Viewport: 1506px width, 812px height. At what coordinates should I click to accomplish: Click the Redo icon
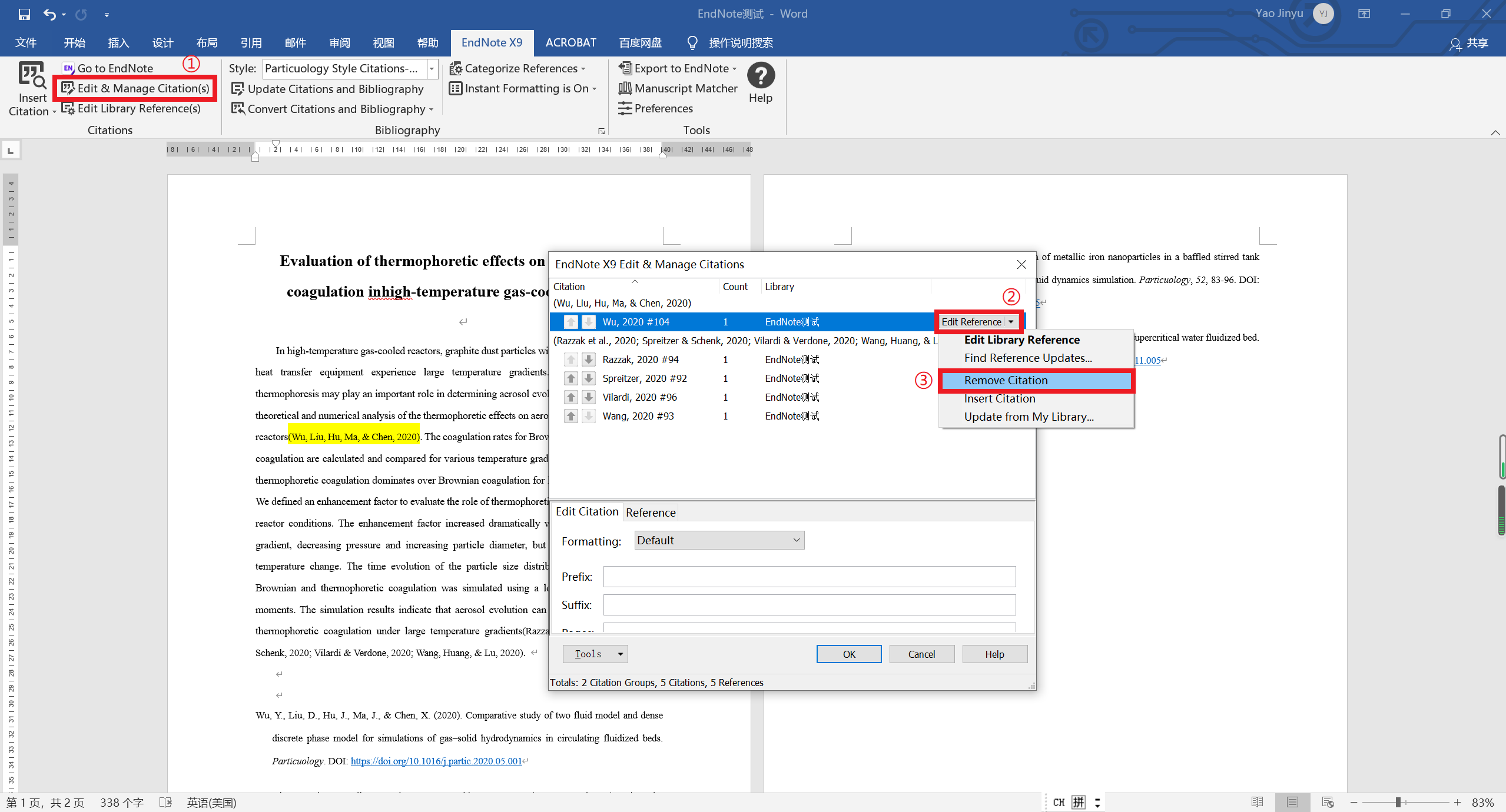click(x=81, y=14)
